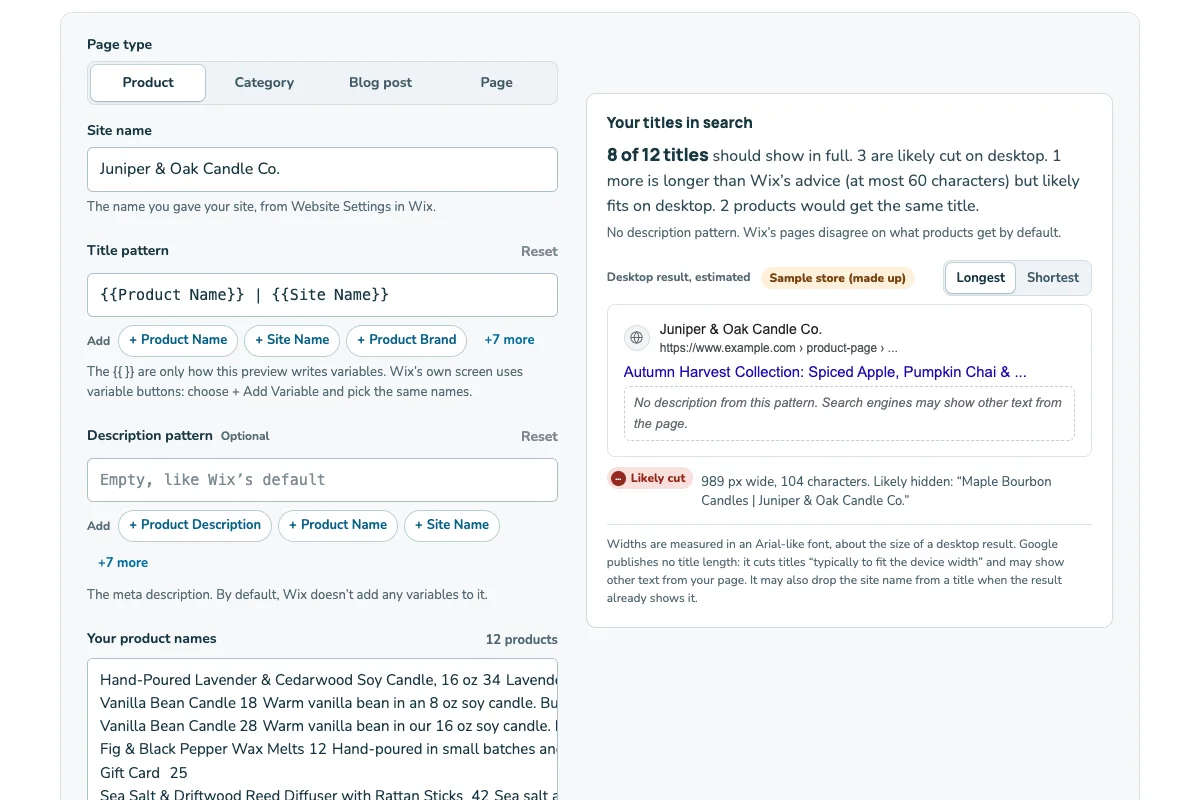Click the '8 of 12 titles' summary text
The width and height of the screenshot is (1200, 800).
click(x=658, y=155)
